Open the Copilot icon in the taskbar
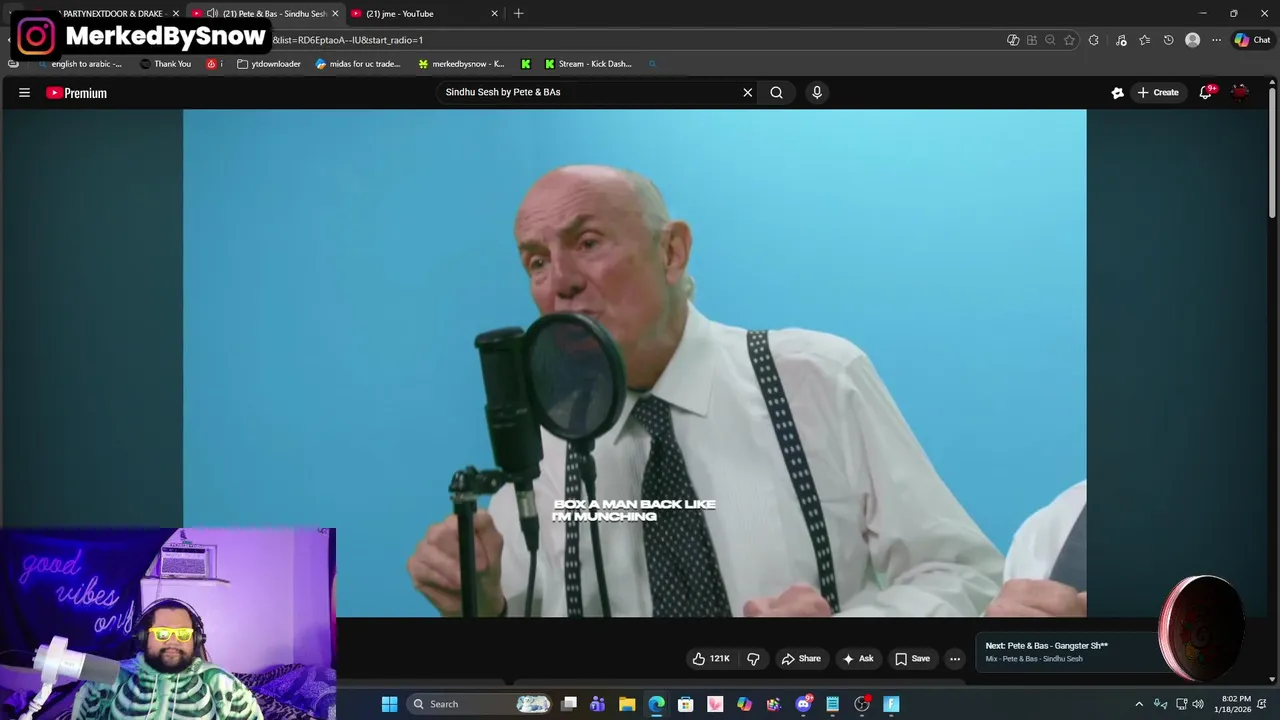1280x720 pixels. [x=744, y=704]
